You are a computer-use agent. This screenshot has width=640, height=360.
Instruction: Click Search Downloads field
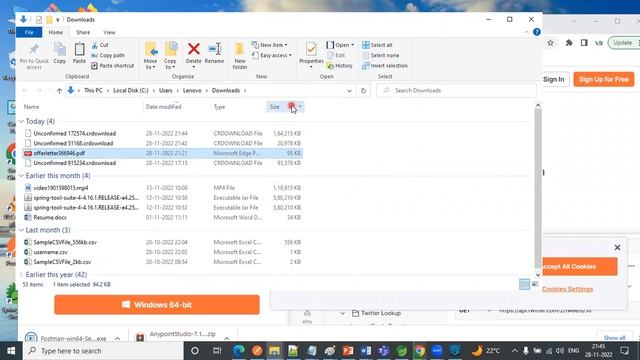[x=456, y=91]
